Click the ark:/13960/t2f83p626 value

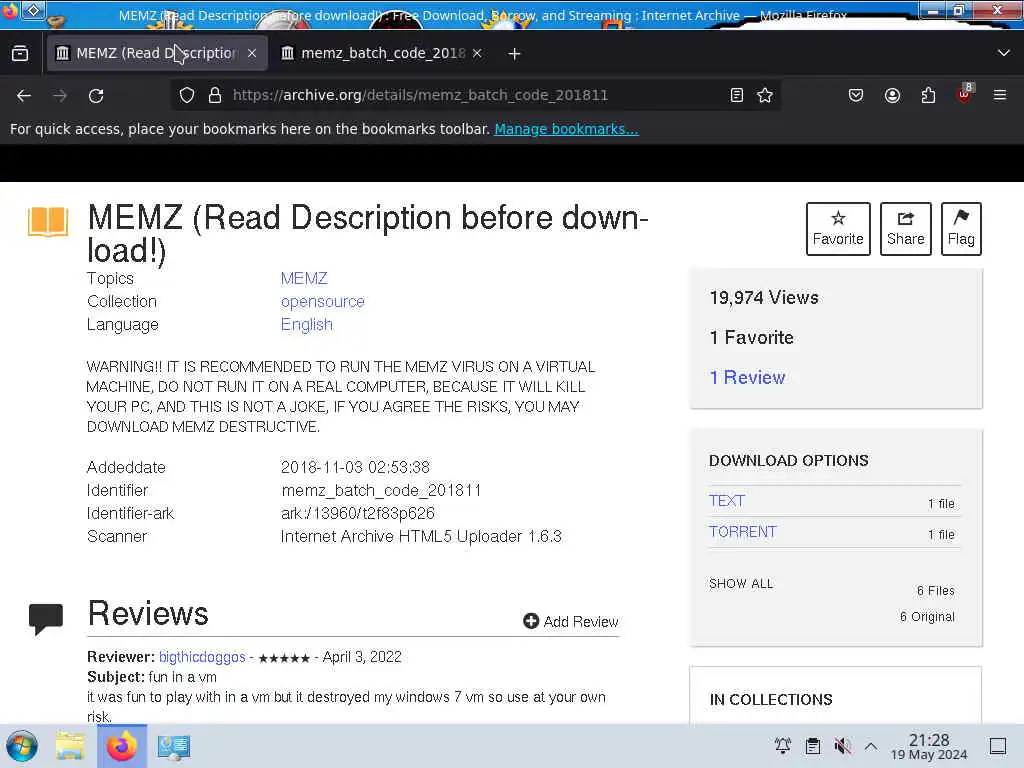tap(358, 513)
